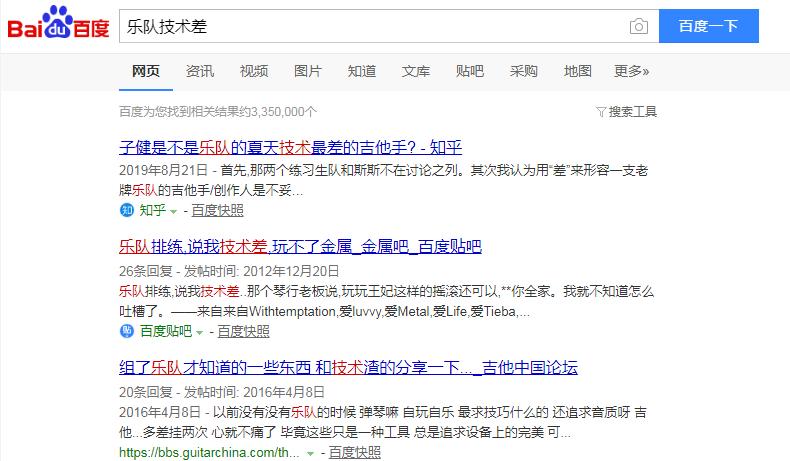
Task: Open 百度快照 for the Tieba result
Action: (x=243, y=331)
